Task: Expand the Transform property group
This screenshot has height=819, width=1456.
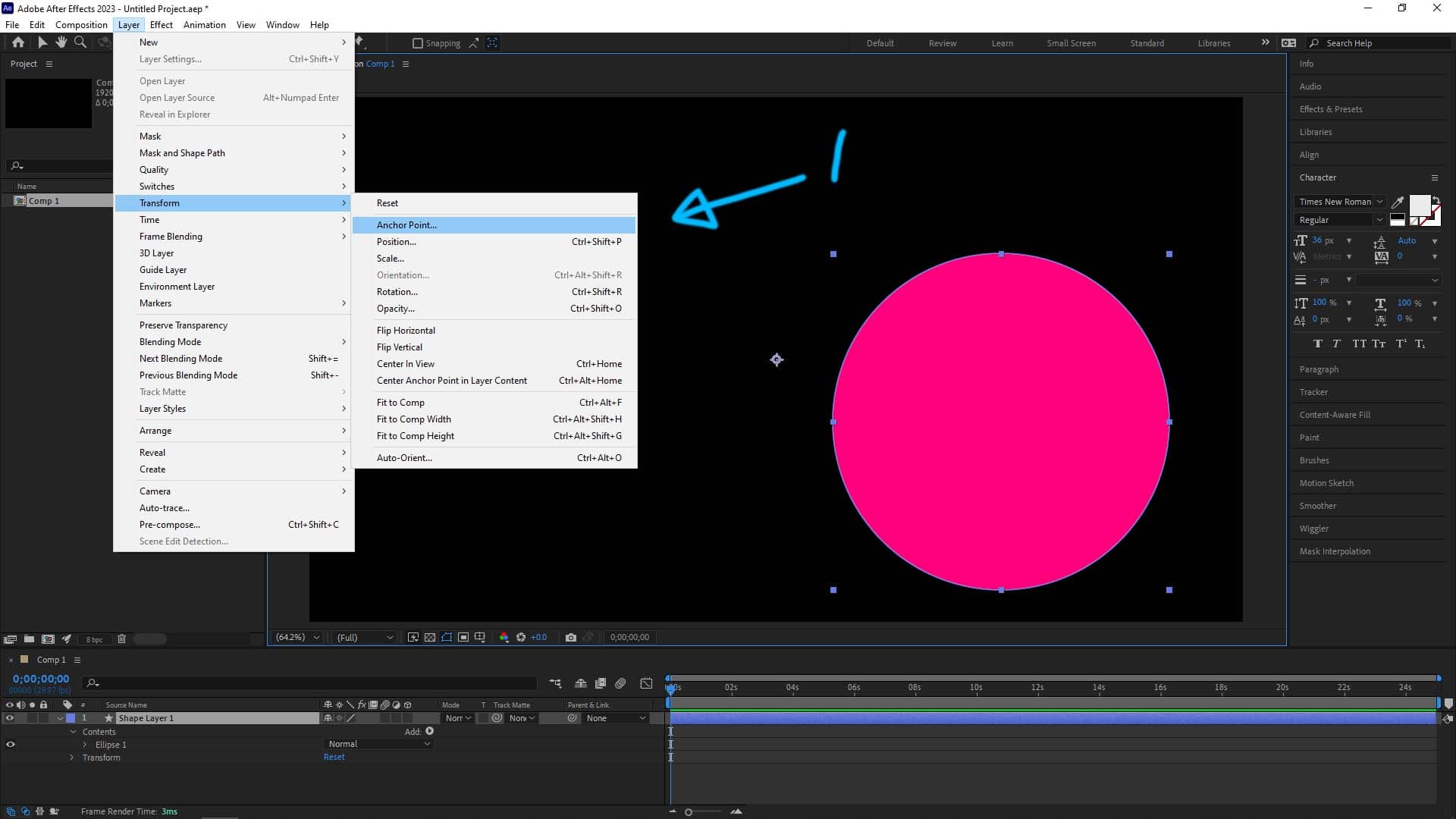Action: click(72, 758)
